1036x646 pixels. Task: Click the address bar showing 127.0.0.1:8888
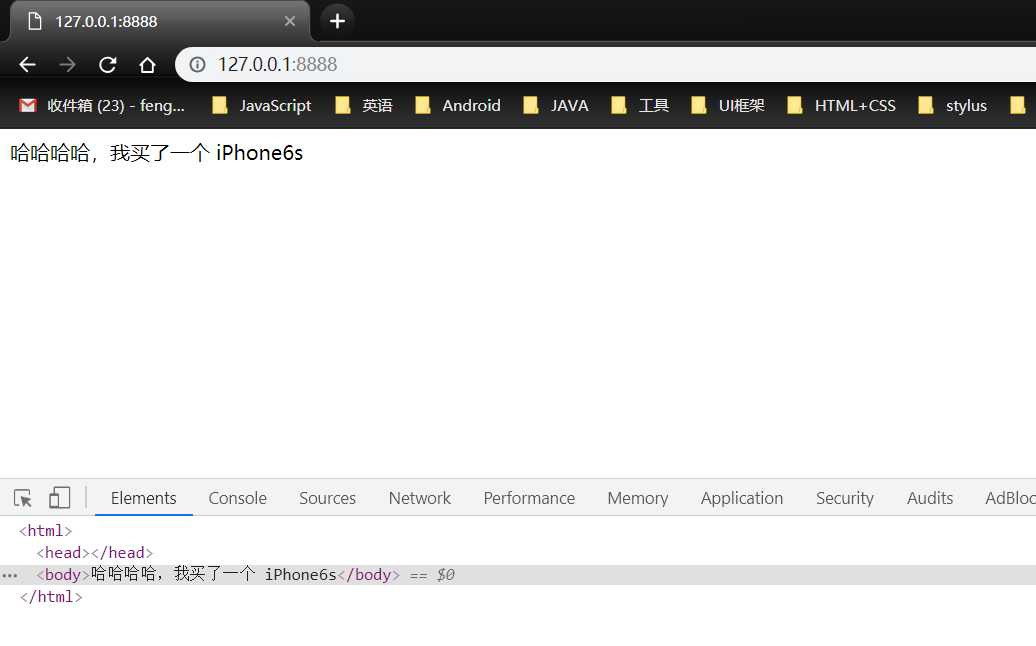click(605, 65)
